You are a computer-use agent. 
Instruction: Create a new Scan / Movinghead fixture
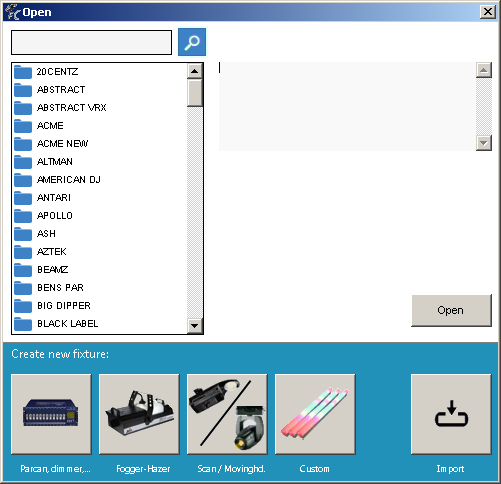click(x=227, y=414)
